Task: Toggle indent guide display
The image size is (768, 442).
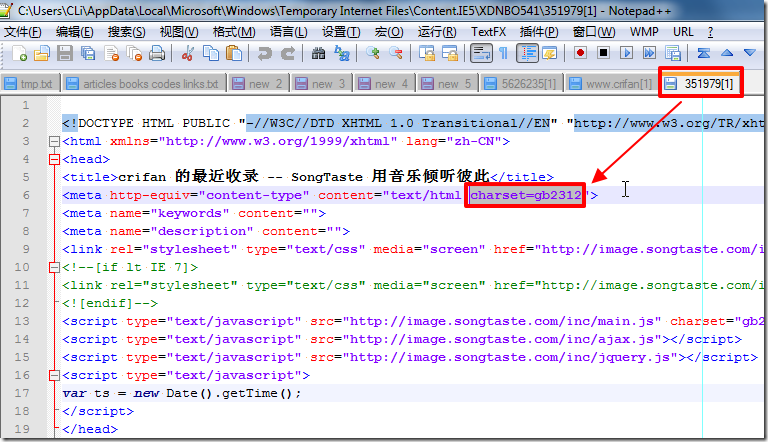Action: [x=528, y=53]
